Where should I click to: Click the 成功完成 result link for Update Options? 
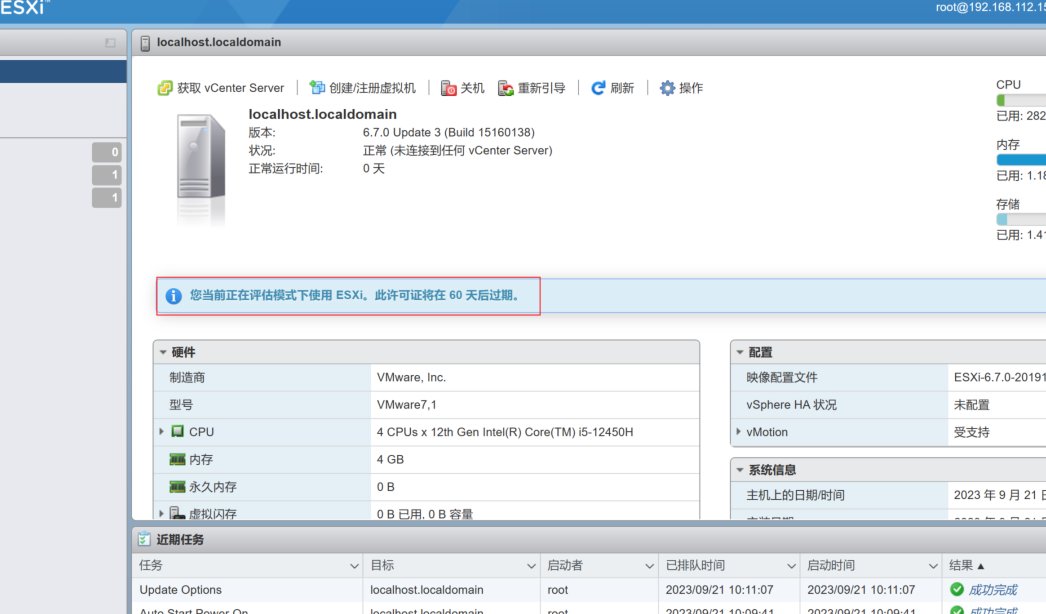[993, 589]
